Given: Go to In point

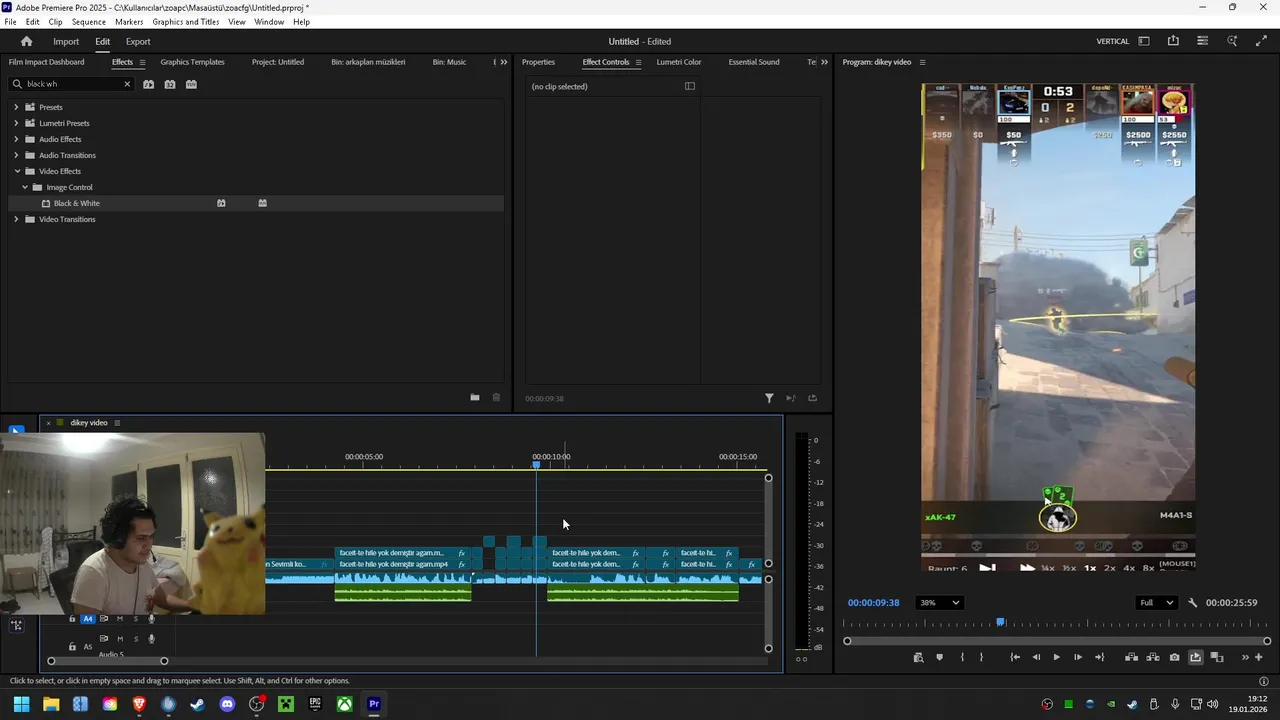Looking at the screenshot, I should click(x=1015, y=657).
